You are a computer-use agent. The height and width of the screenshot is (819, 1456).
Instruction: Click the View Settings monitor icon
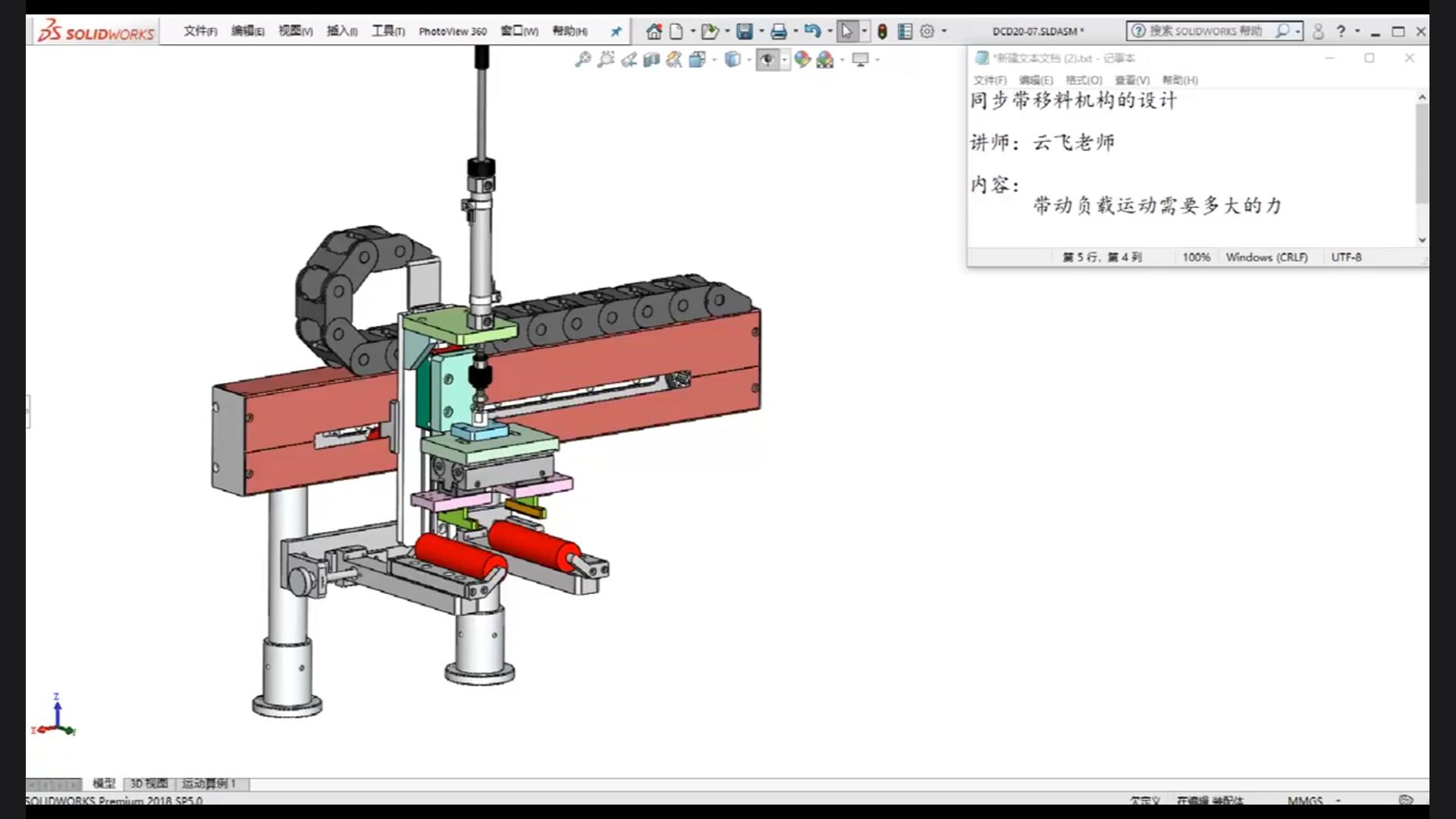(x=860, y=59)
